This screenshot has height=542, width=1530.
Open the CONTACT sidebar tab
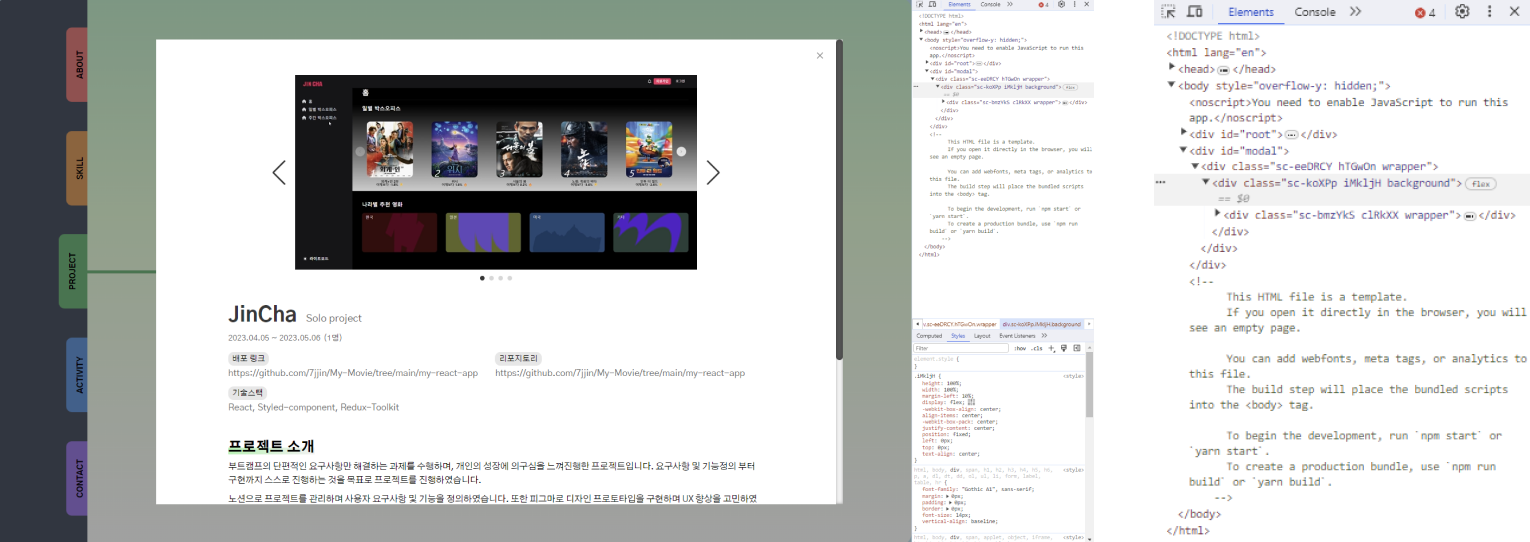pyautogui.click(x=79, y=477)
